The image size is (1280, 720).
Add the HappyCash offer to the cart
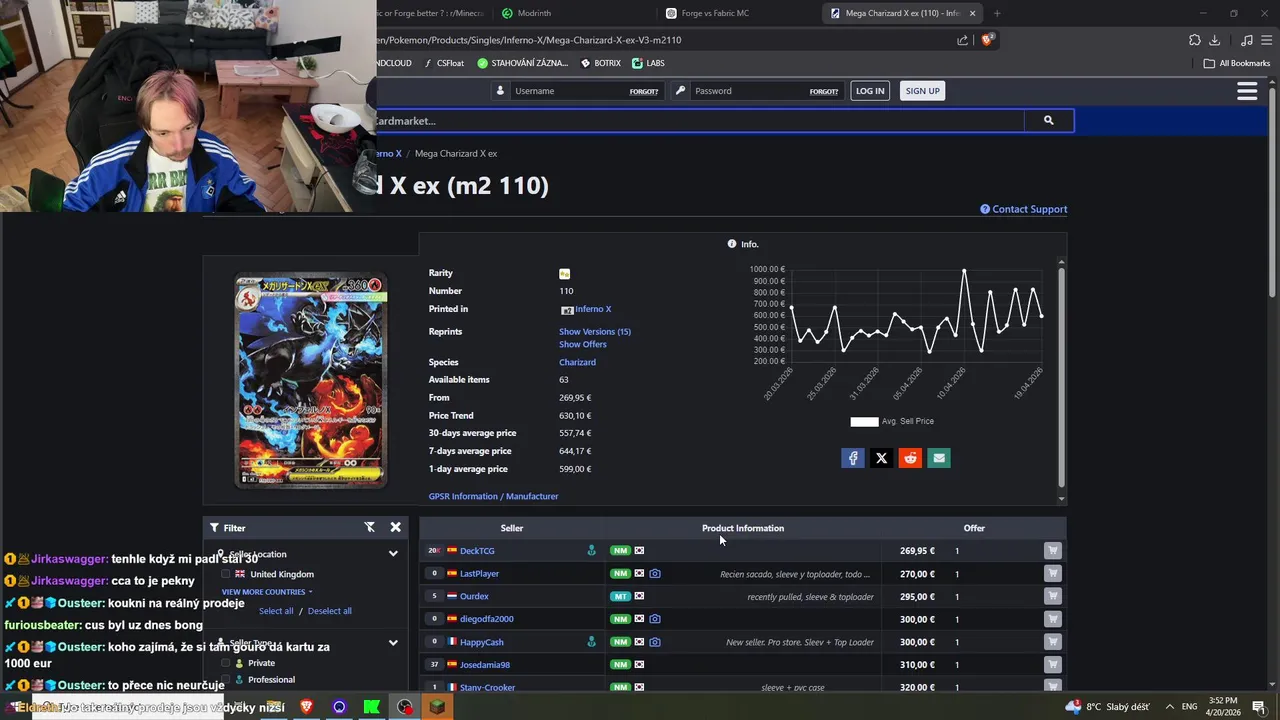(1052, 642)
